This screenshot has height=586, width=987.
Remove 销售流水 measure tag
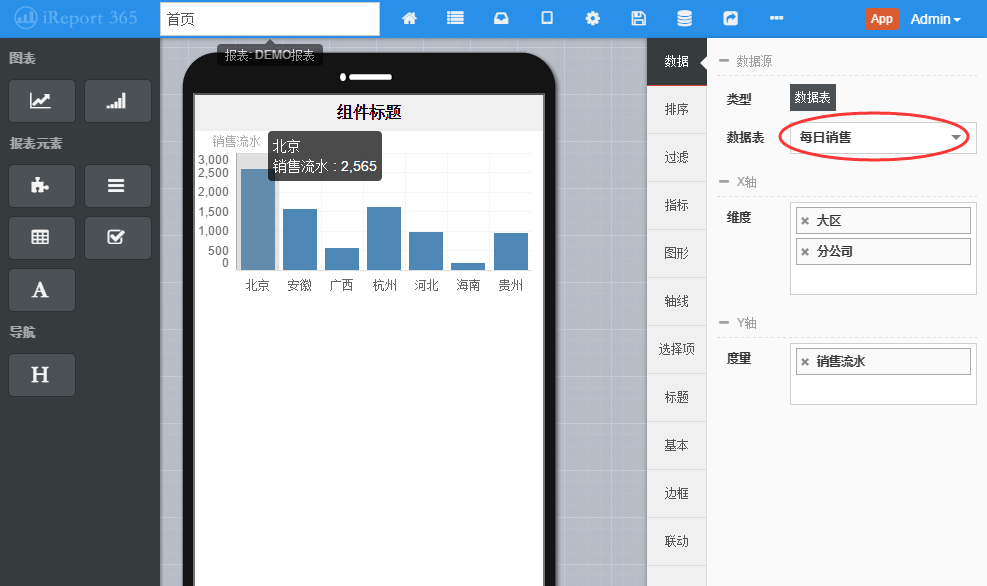[804, 362]
